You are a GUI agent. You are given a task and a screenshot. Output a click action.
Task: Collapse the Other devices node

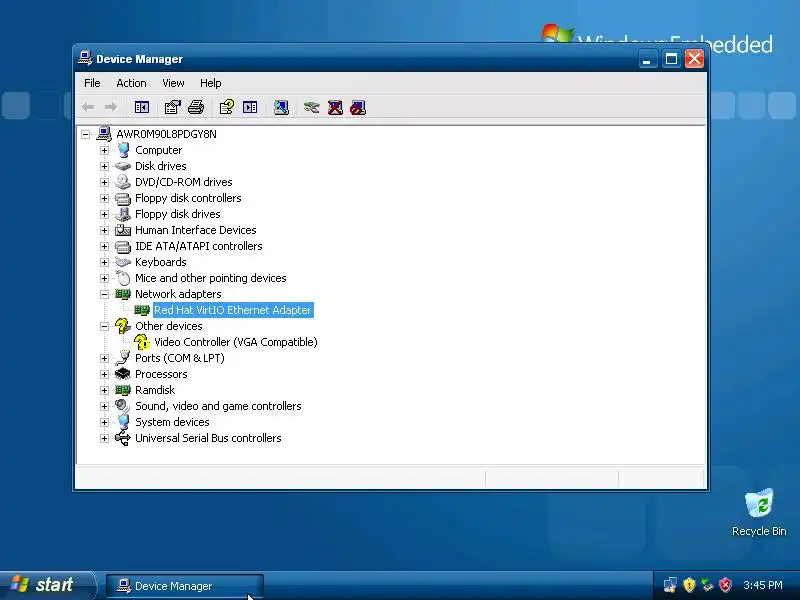point(104,326)
